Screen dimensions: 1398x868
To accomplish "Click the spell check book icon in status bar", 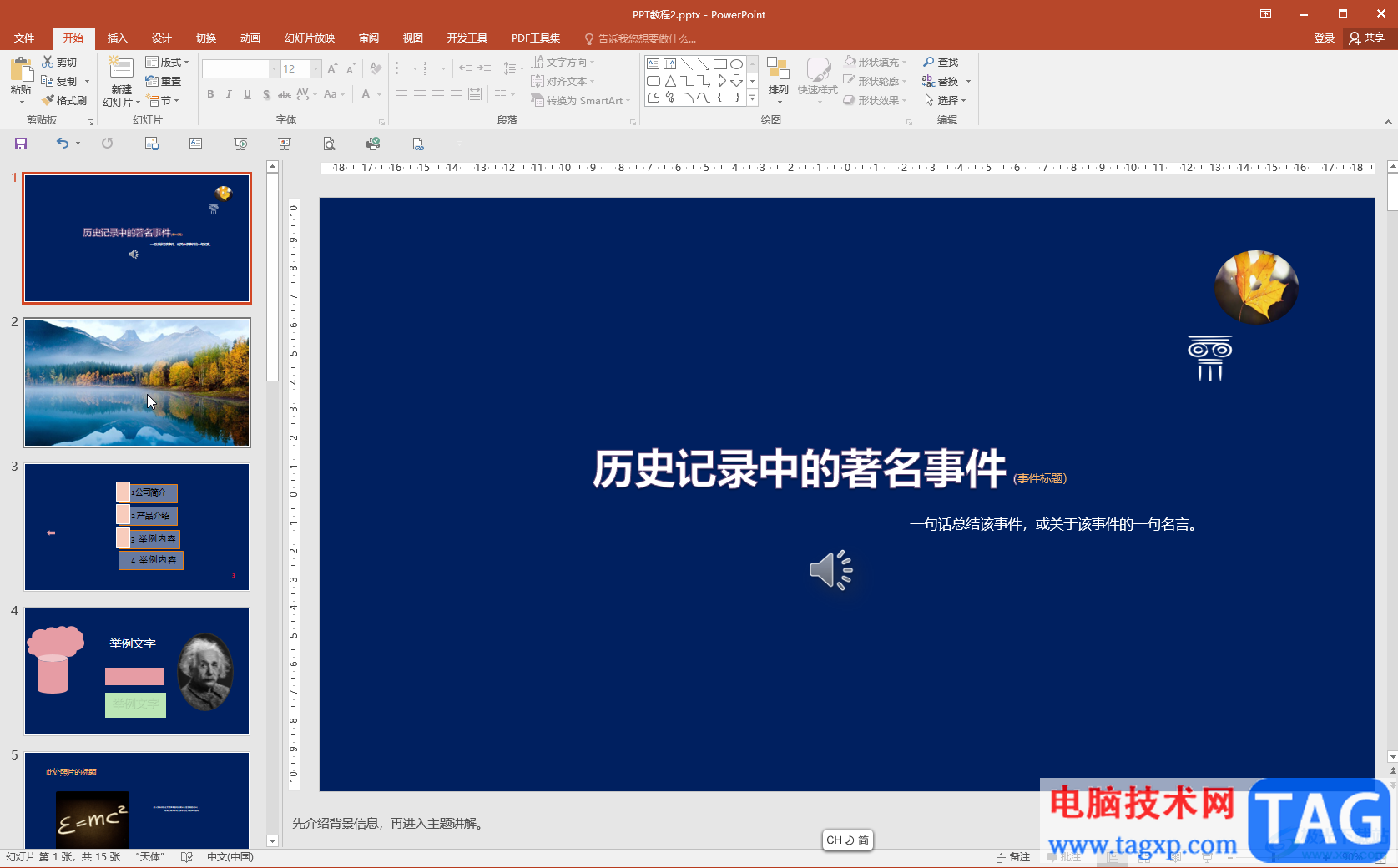I will (x=187, y=857).
